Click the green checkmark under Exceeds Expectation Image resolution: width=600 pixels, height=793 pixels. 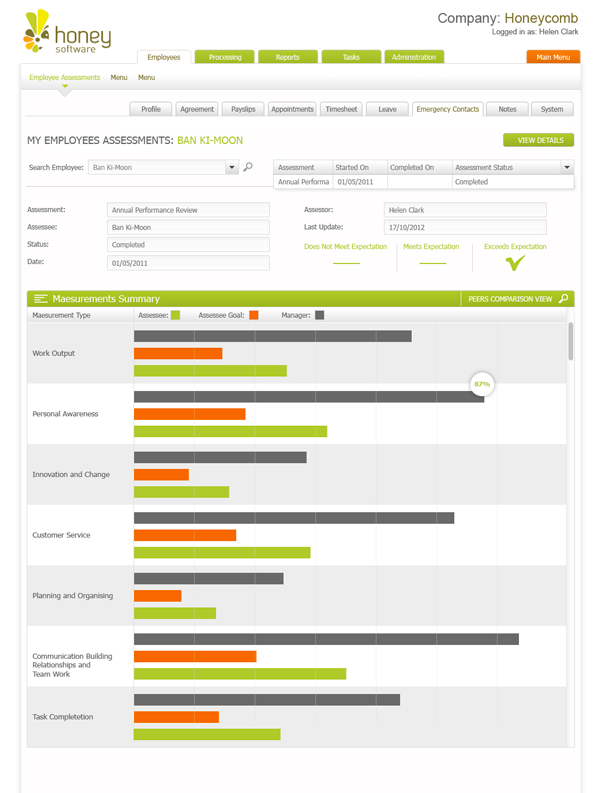515,263
